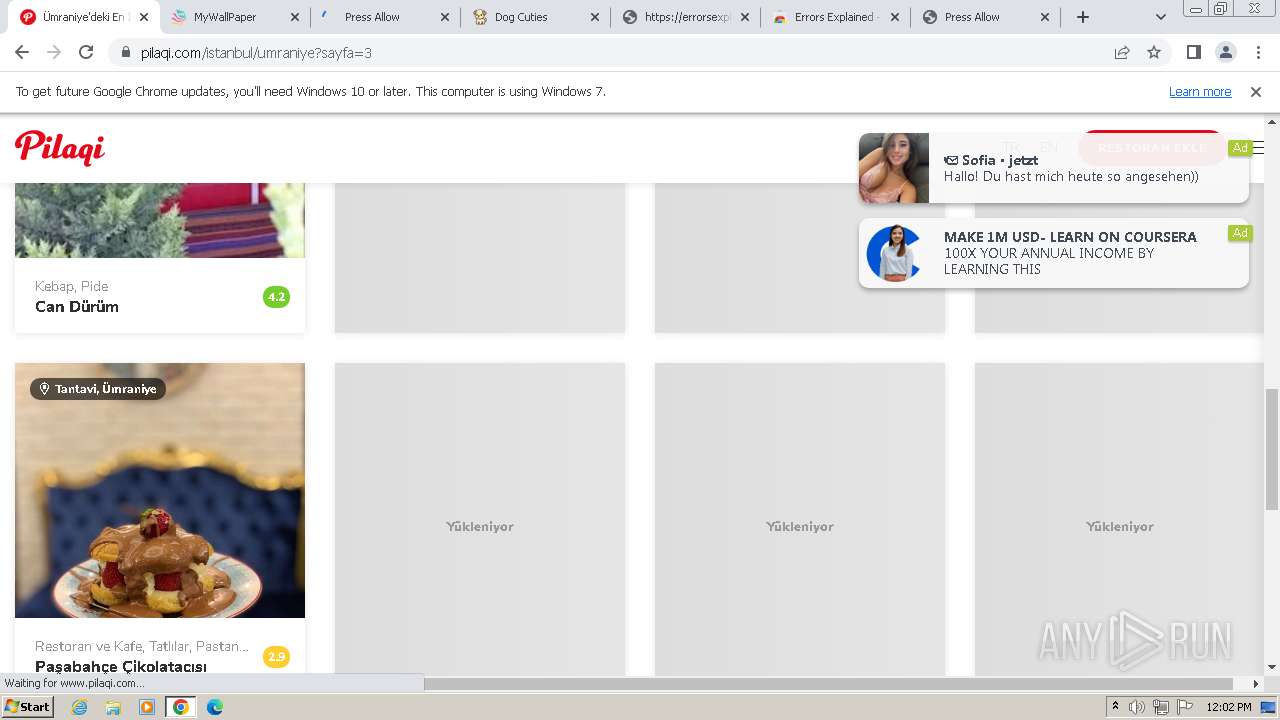Open the Chrome profile avatar menu
This screenshot has width=1280, height=720.
pos(1225,52)
